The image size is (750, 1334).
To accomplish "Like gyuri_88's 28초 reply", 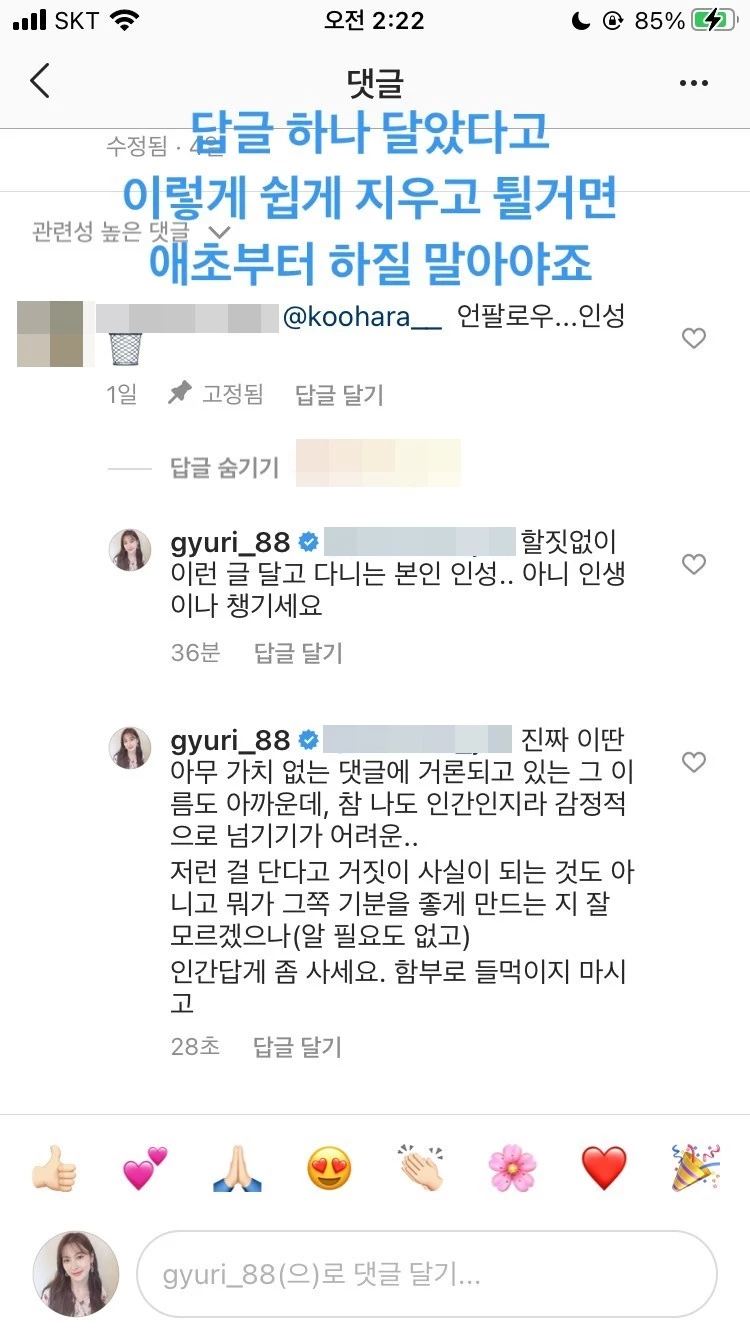I will [x=694, y=763].
